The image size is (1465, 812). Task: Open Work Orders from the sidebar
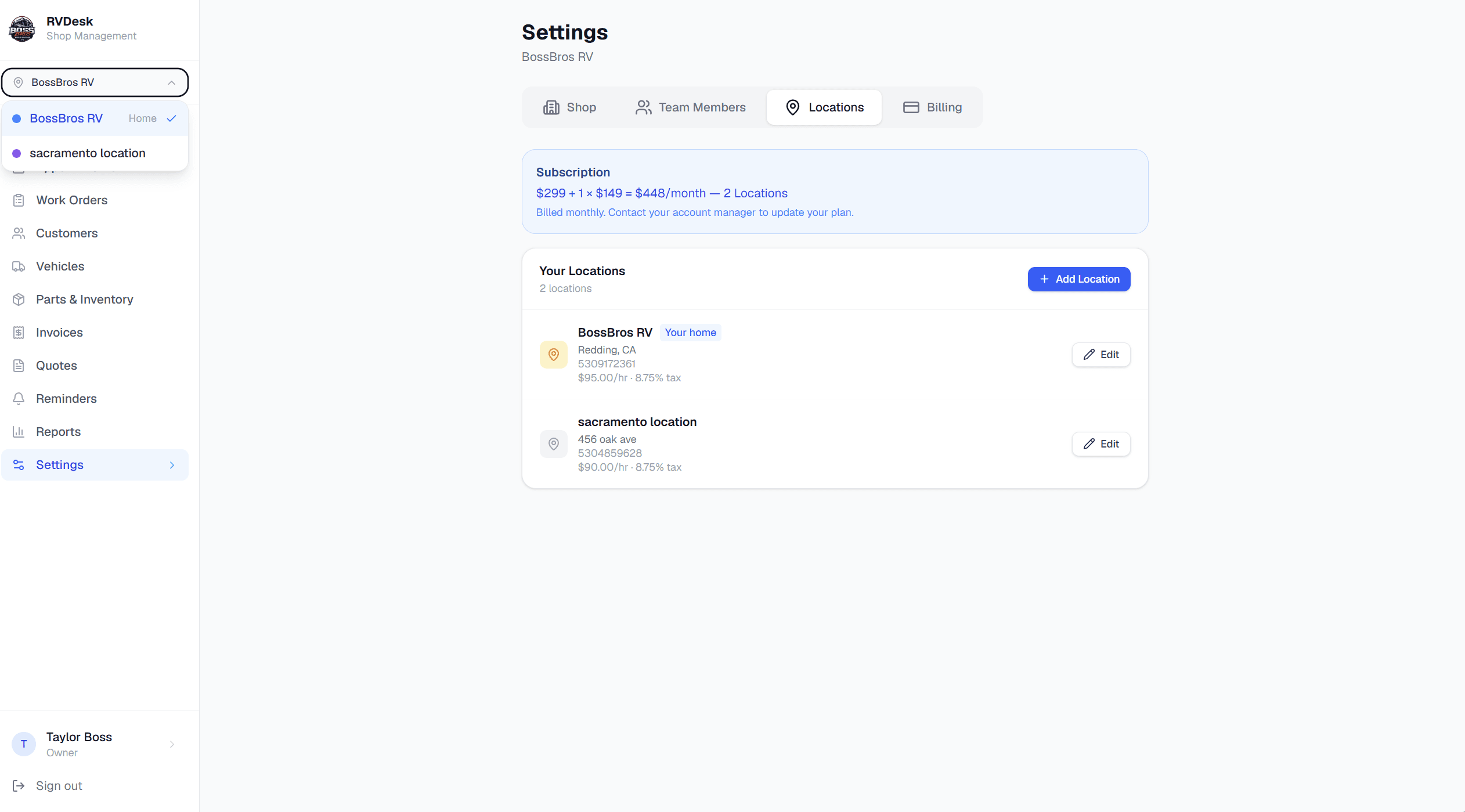(x=95, y=200)
